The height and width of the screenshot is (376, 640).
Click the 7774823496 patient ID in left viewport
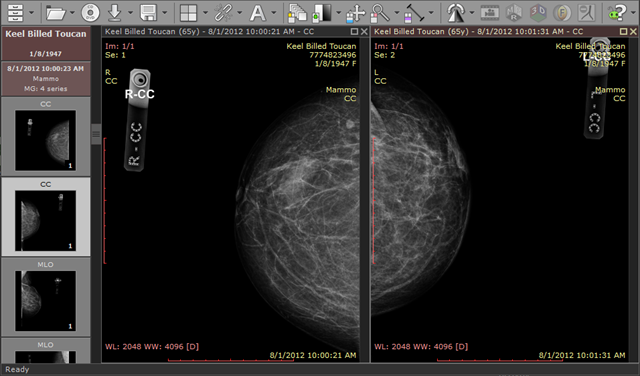tap(333, 55)
